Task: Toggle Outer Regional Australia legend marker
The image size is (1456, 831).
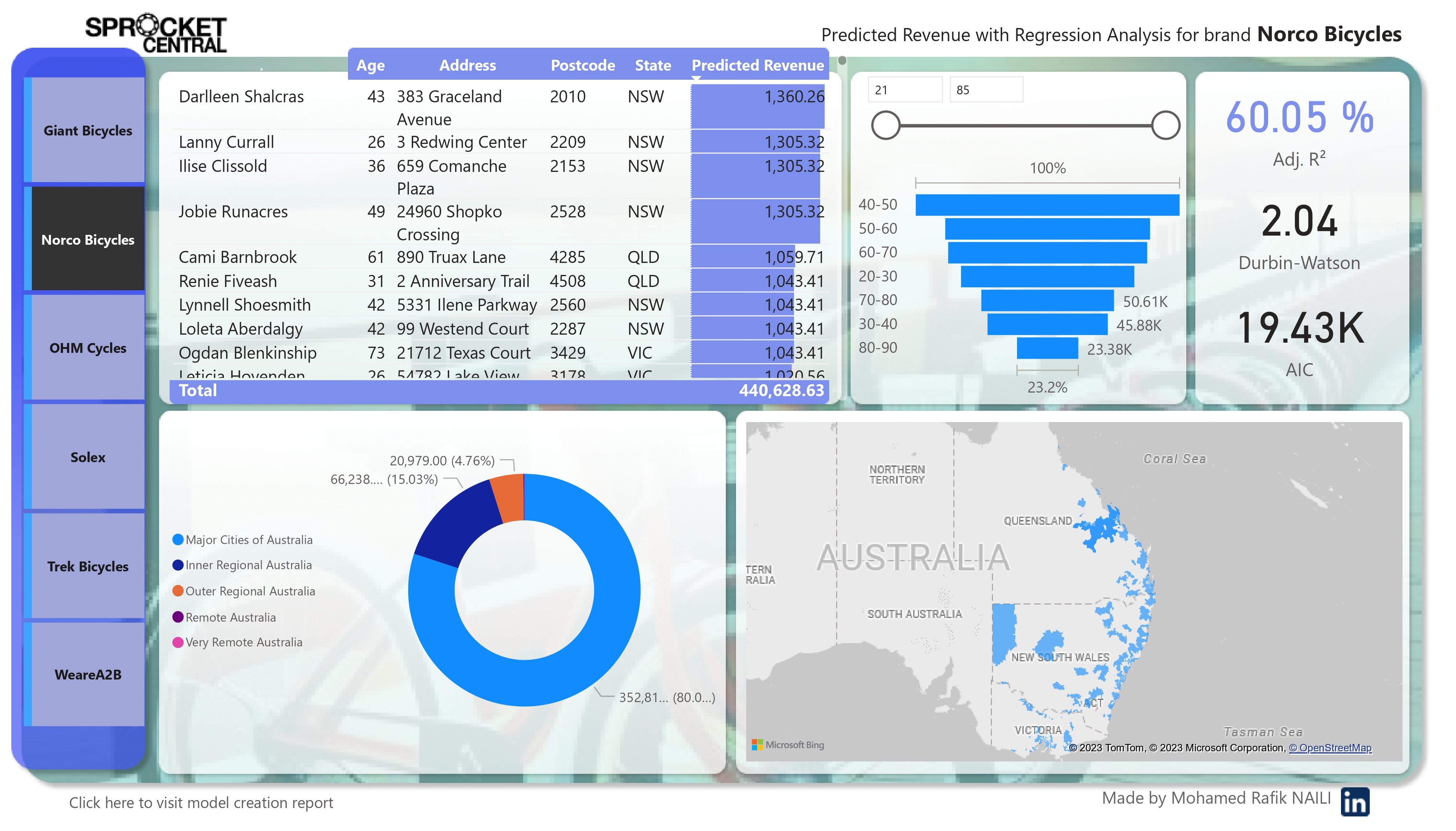Action: point(178,591)
